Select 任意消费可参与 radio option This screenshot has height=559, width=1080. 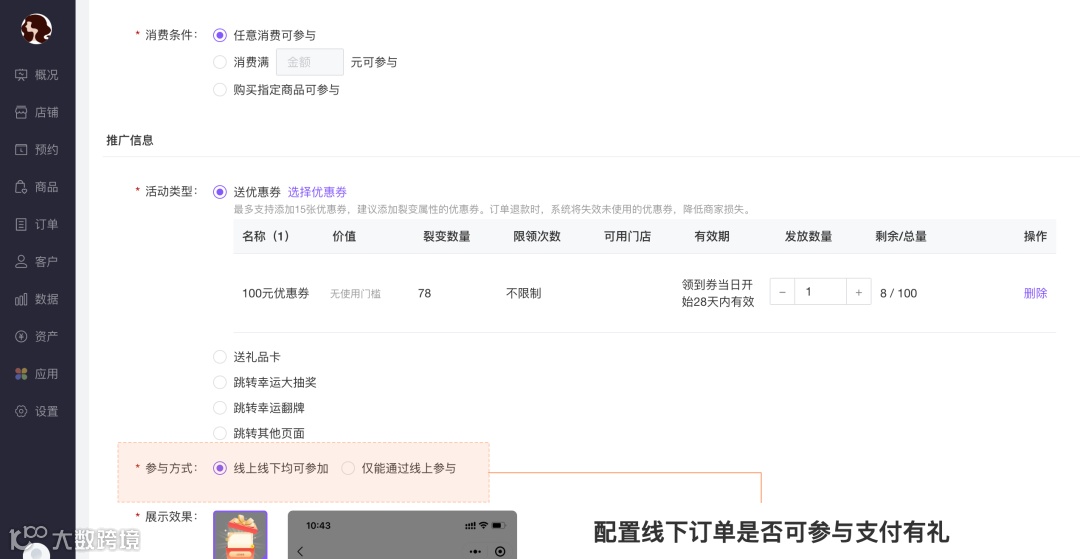[x=220, y=35]
